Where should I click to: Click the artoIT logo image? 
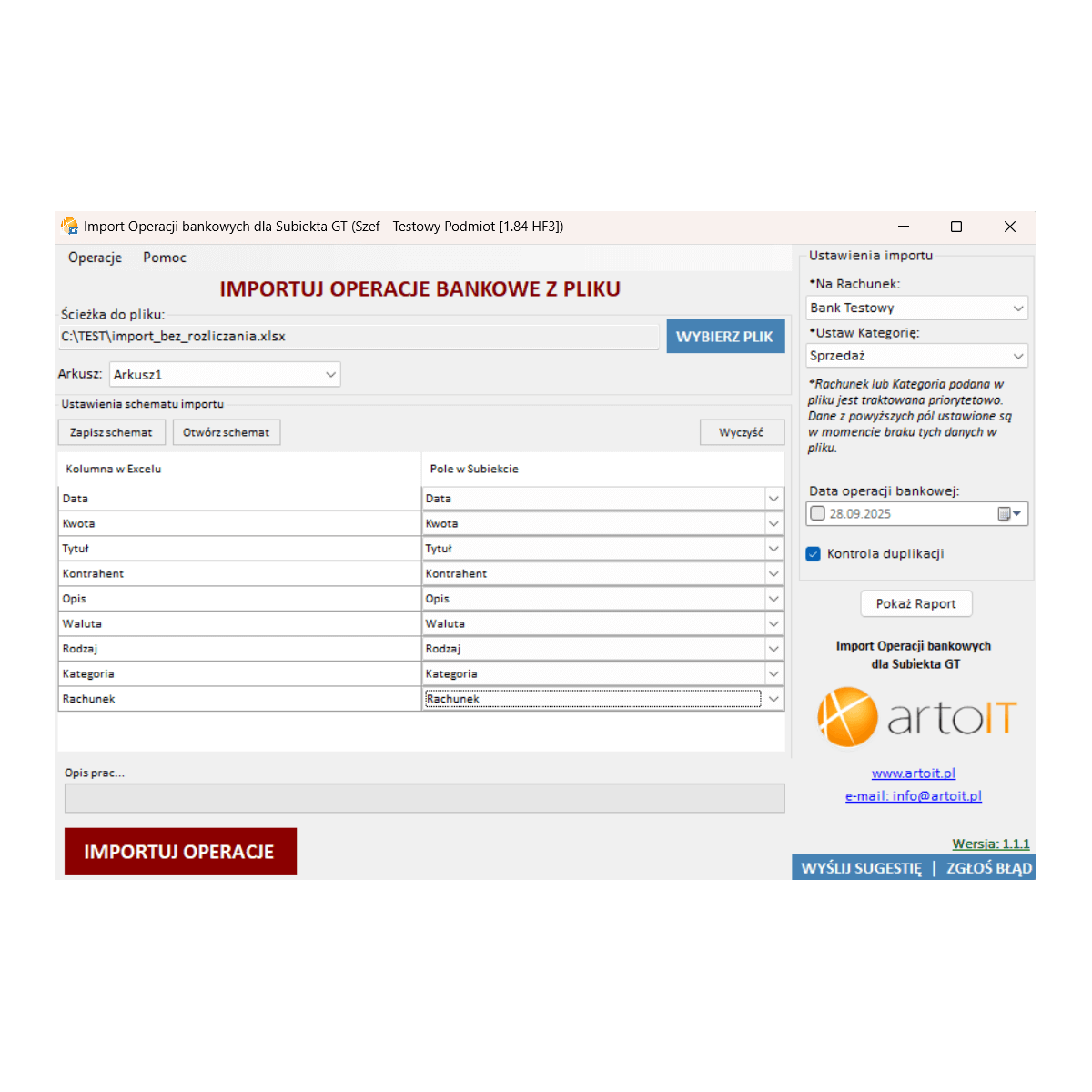pos(916,717)
